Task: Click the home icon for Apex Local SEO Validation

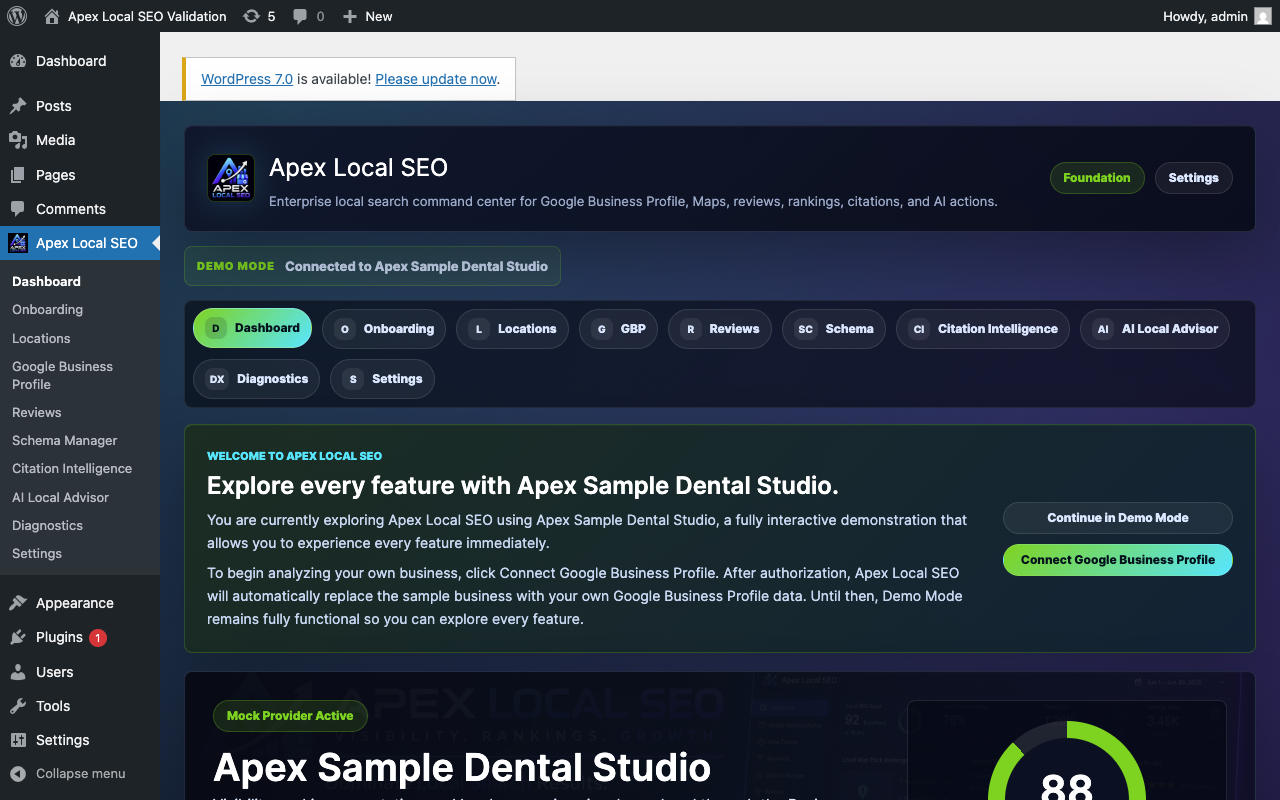Action: pos(52,16)
